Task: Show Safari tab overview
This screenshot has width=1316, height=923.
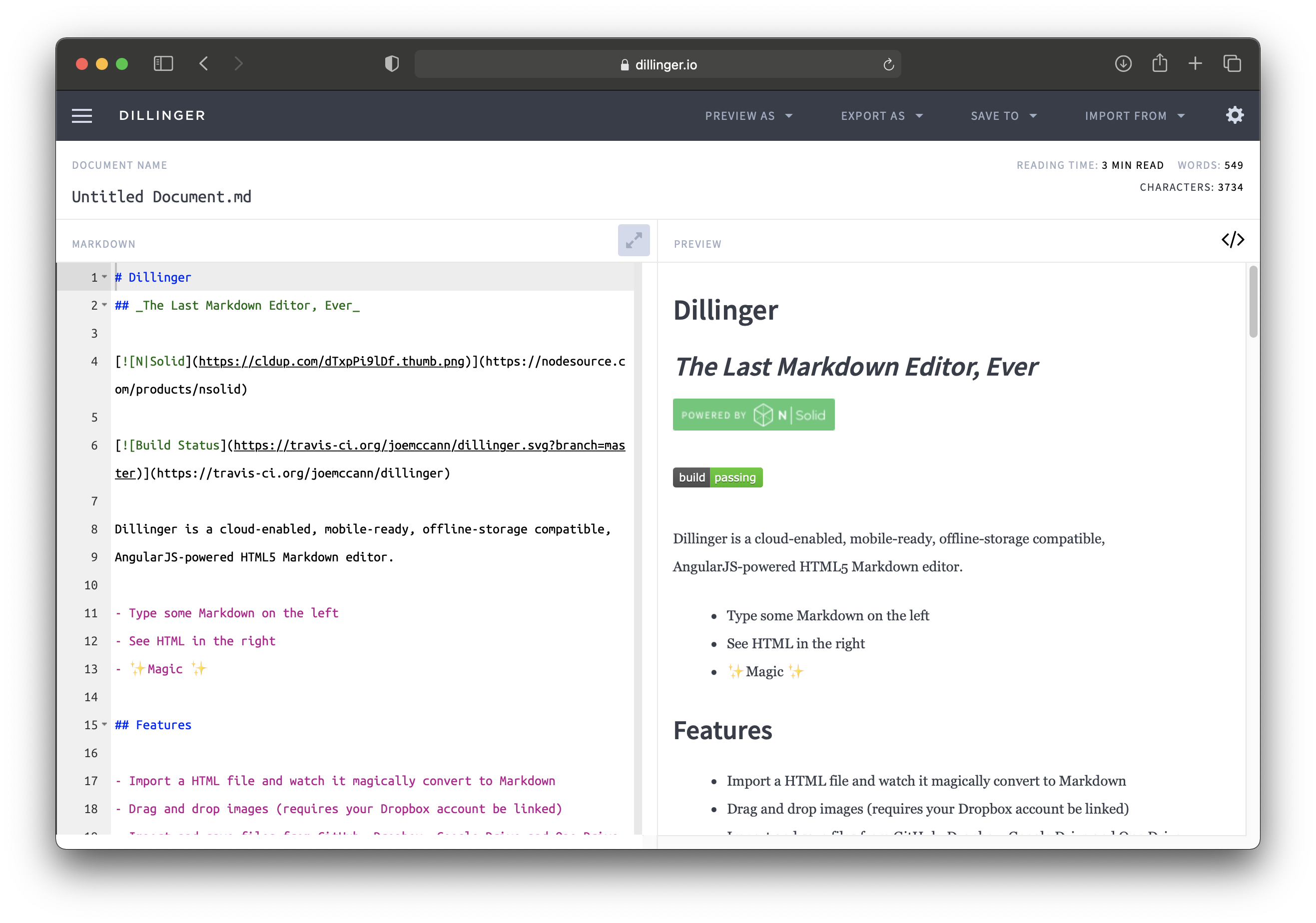Action: coord(1232,63)
